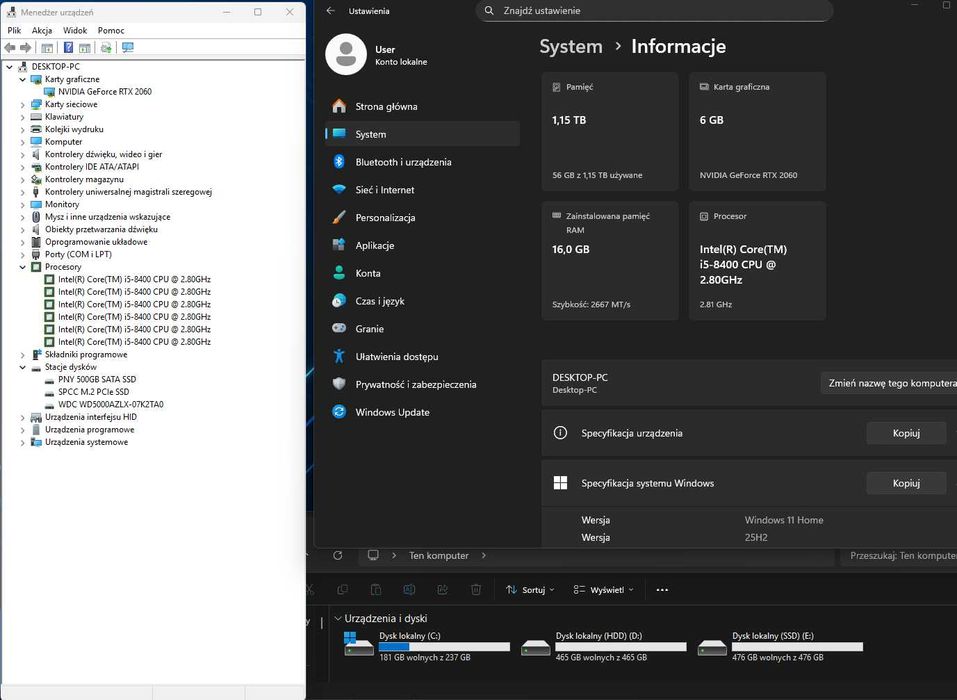Image resolution: width=957 pixels, height=700 pixels.
Task: Click the three-dots more options in Explorer
Action: point(662,590)
